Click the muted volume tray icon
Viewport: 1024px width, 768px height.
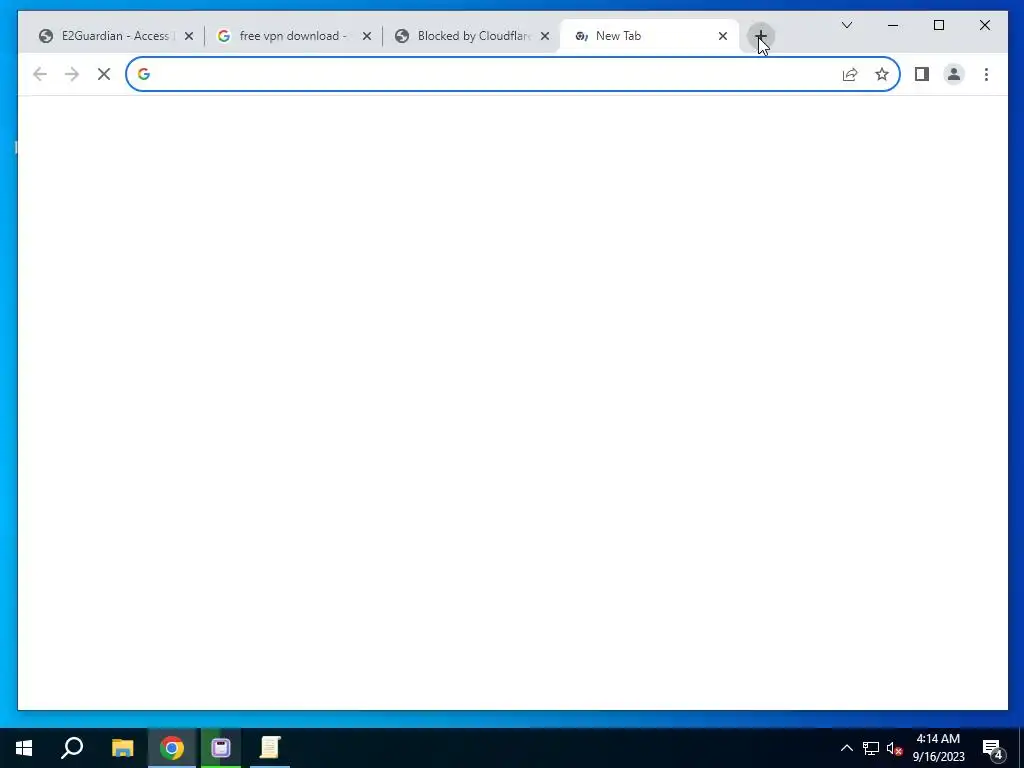pyautogui.click(x=895, y=748)
